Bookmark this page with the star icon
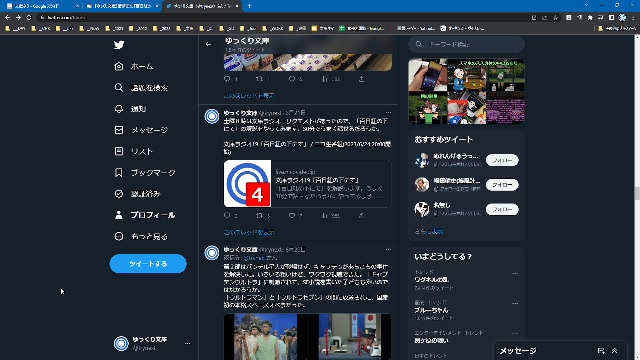 point(556,18)
